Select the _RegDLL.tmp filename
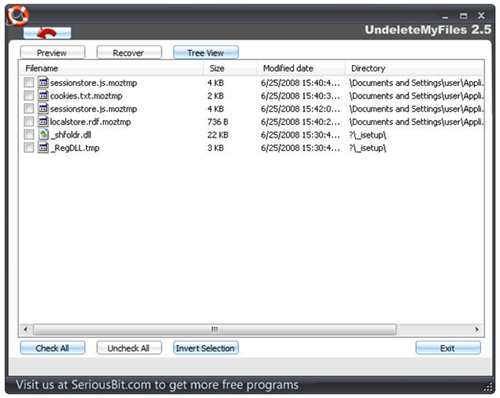 pyautogui.click(x=75, y=148)
